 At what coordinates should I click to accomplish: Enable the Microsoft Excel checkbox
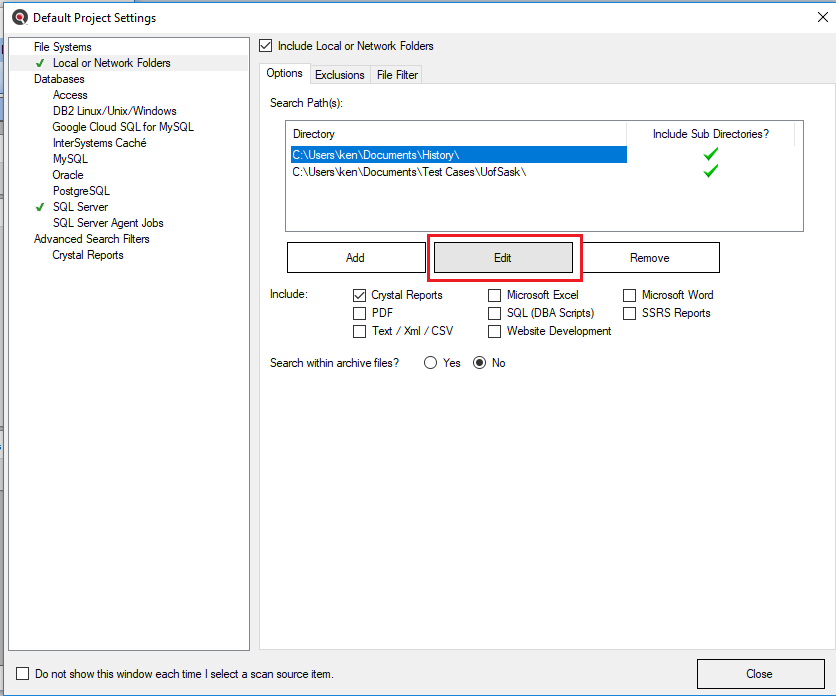495,296
